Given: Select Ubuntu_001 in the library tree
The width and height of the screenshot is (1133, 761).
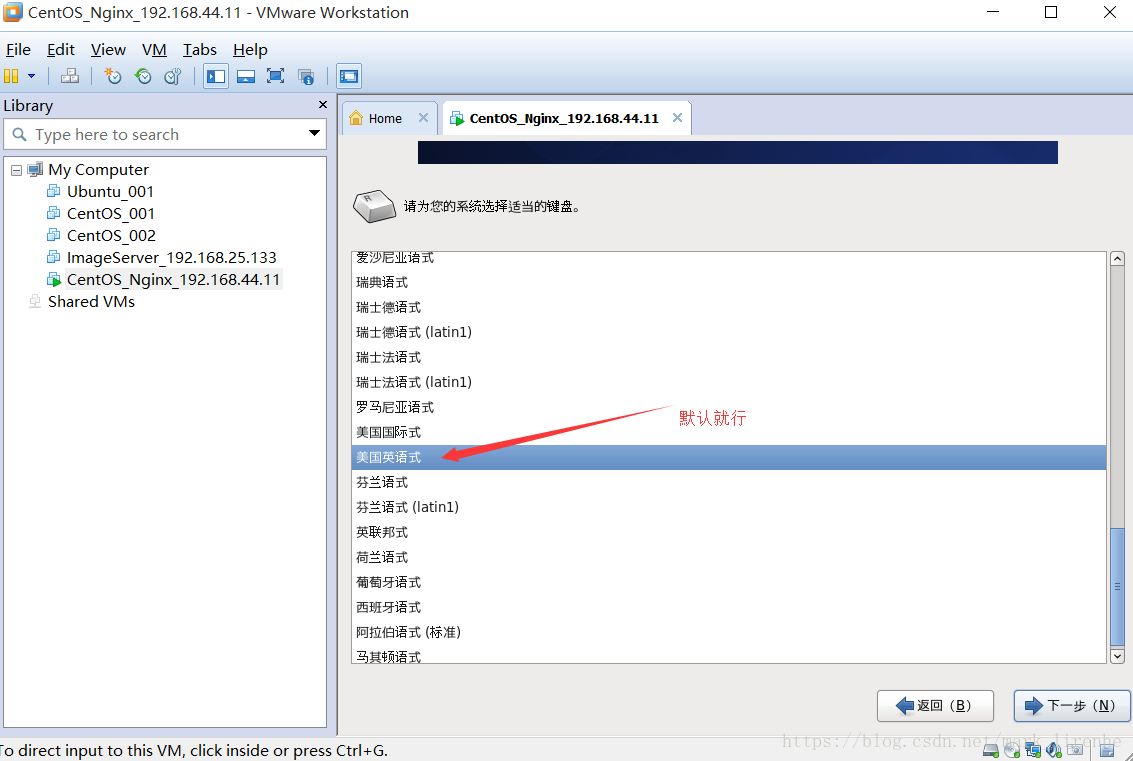Looking at the screenshot, I should (x=110, y=192).
